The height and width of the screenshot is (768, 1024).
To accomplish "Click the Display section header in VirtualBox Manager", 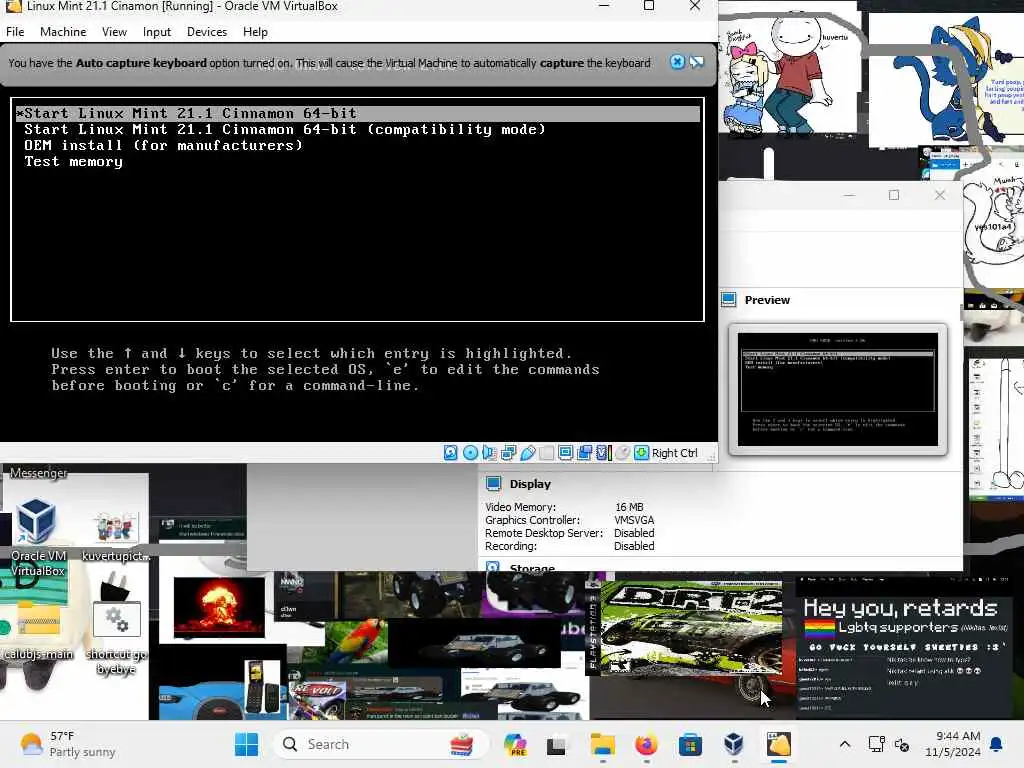I will pos(530,484).
